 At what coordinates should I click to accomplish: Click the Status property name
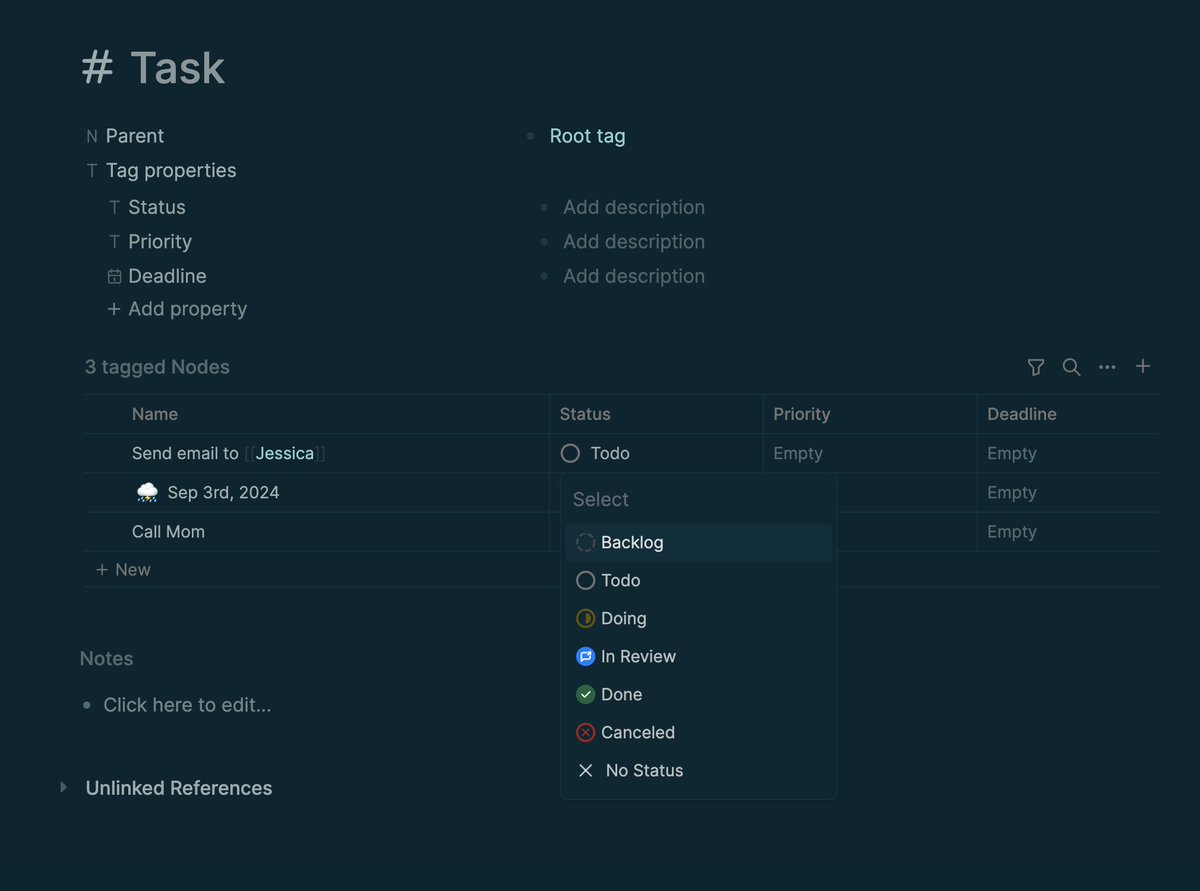pos(157,207)
